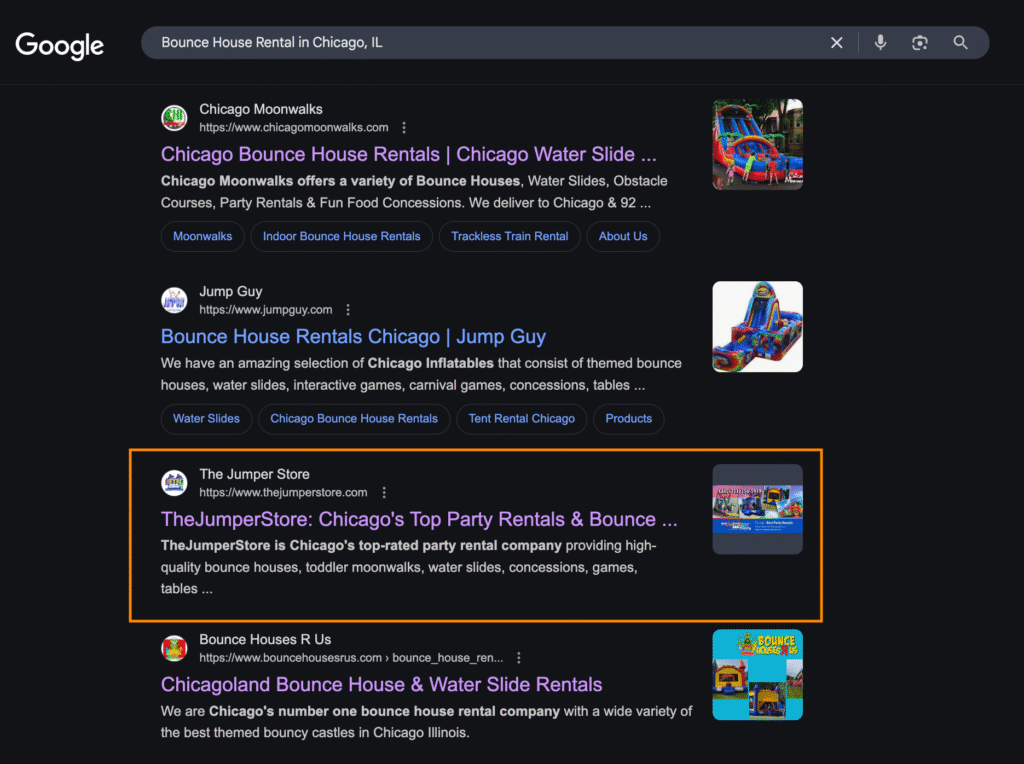Select Indoor Bounce House Rentals sitelink
The height and width of the screenshot is (764, 1024).
(342, 236)
